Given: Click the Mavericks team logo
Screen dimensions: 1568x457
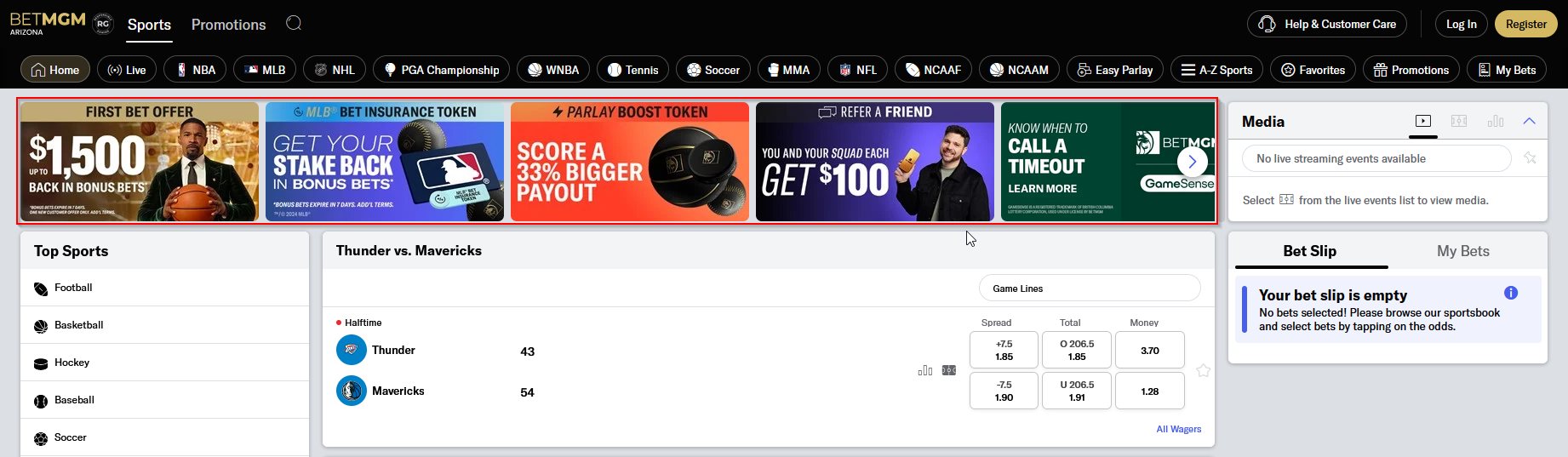Looking at the screenshot, I should 352,391.
